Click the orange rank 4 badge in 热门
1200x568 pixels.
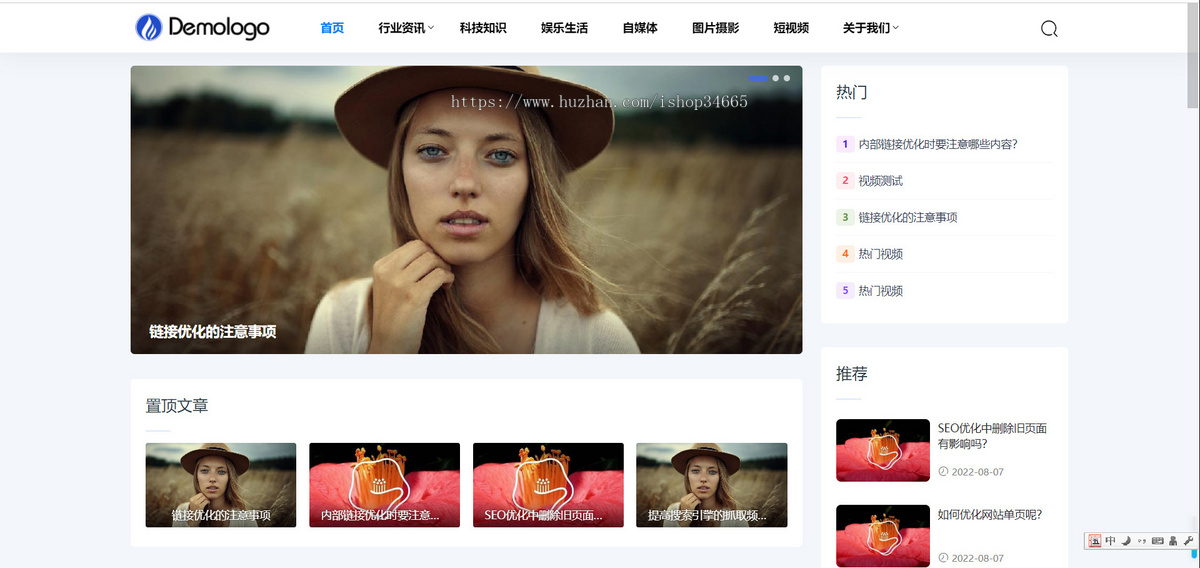click(x=845, y=254)
